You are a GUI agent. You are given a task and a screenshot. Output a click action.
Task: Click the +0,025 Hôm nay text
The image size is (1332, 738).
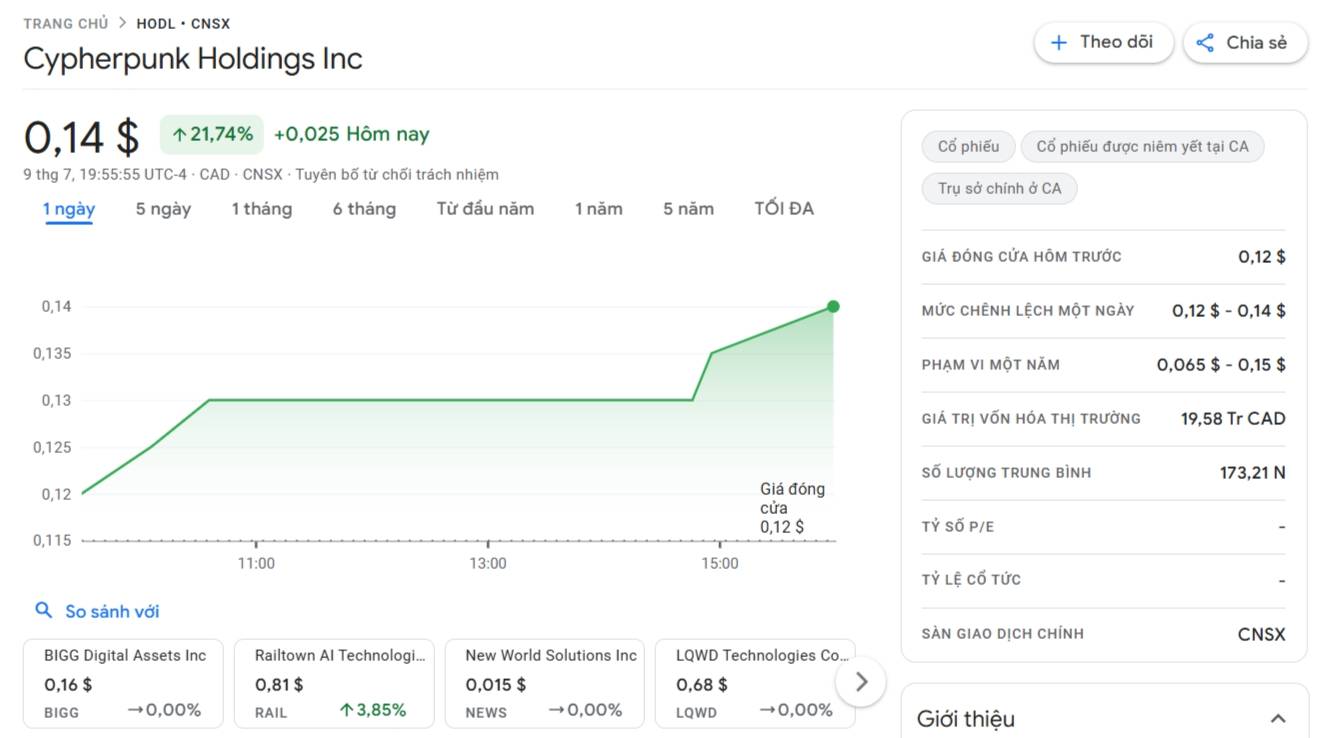[x=351, y=134]
